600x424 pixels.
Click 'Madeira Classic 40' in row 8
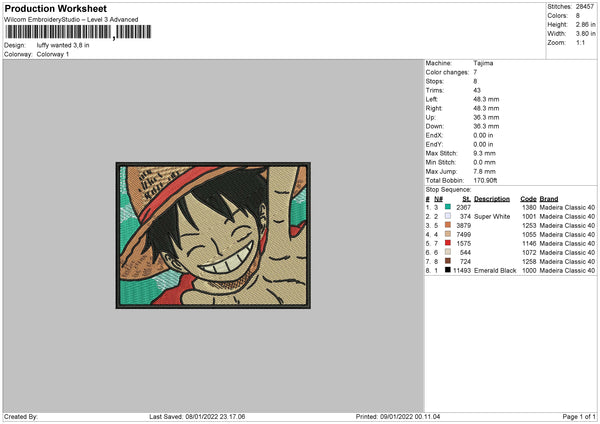pyautogui.click(x=567, y=270)
